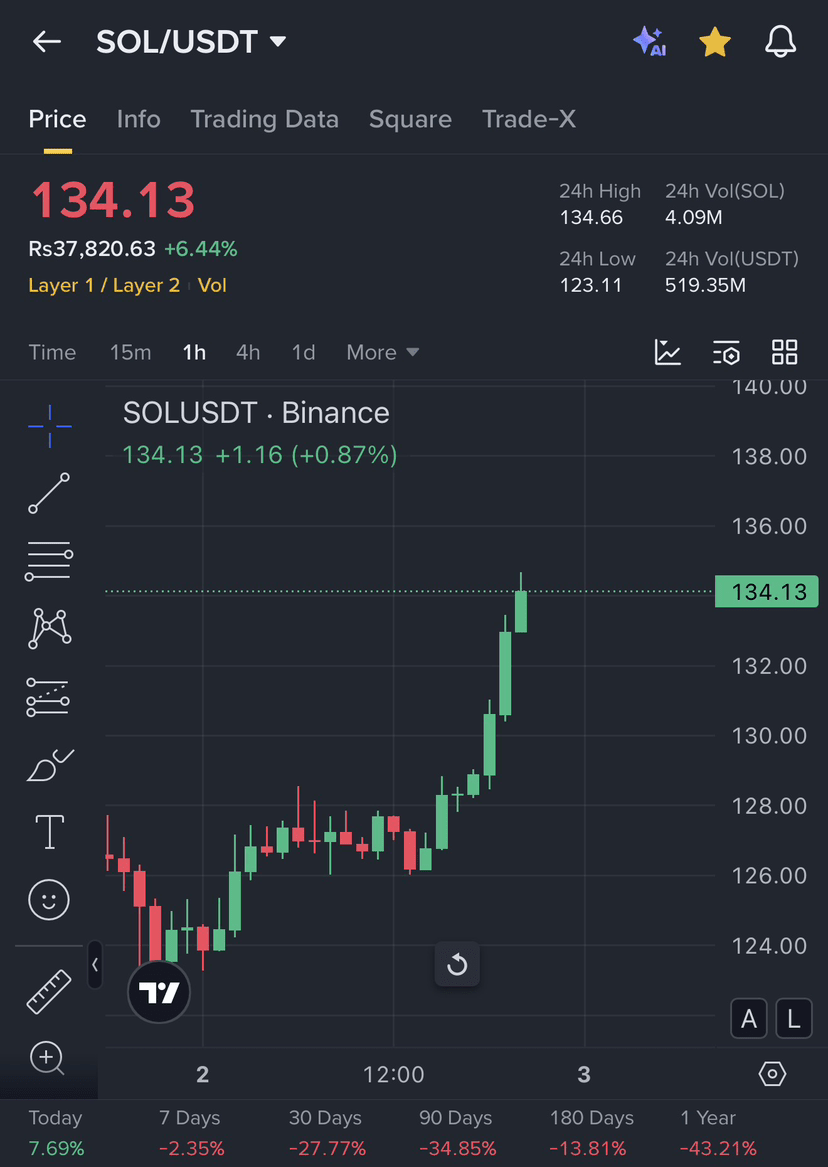Select the Time chart interval
Screen dimensions: 828x1167
click(x=52, y=352)
